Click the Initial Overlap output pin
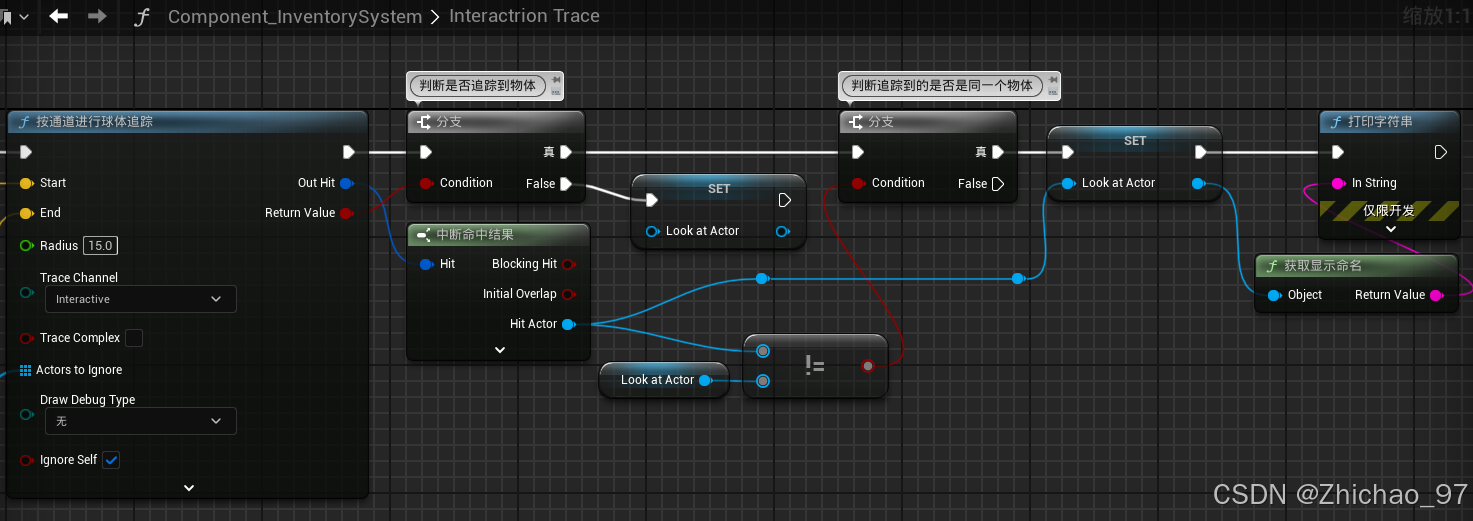1473x521 pixels. click(568, 294)
